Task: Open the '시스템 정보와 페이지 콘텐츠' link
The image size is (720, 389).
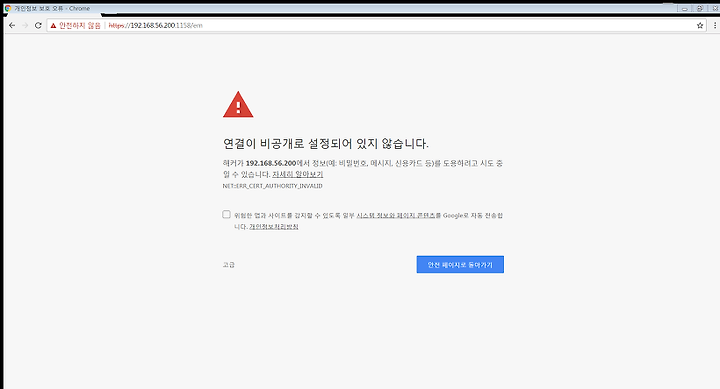Action: pyautogui.click(x=396, y=215)
